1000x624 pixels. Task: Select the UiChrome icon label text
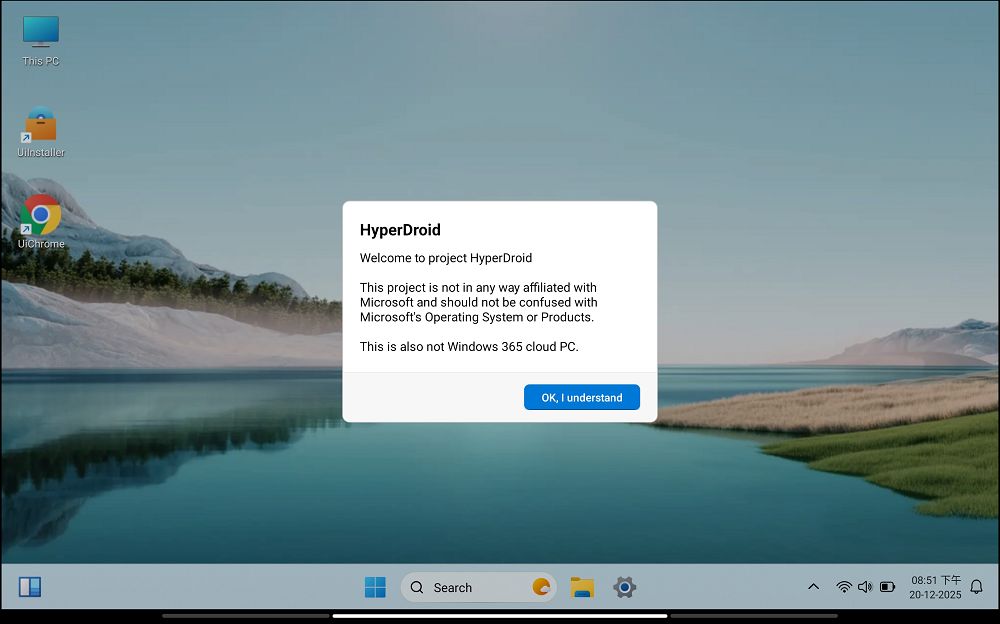click(40, 242)
